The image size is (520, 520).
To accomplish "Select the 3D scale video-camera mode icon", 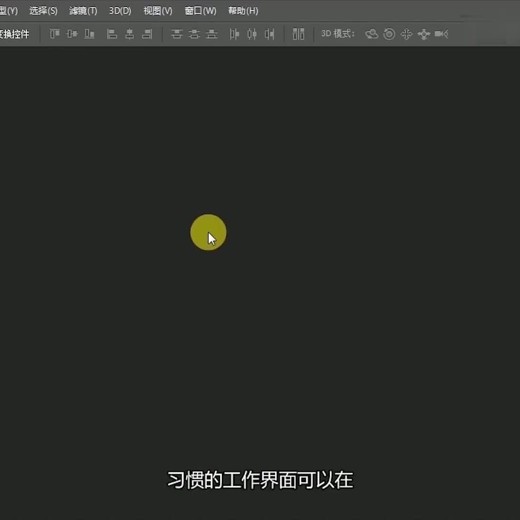I will [x=441, y=34].
